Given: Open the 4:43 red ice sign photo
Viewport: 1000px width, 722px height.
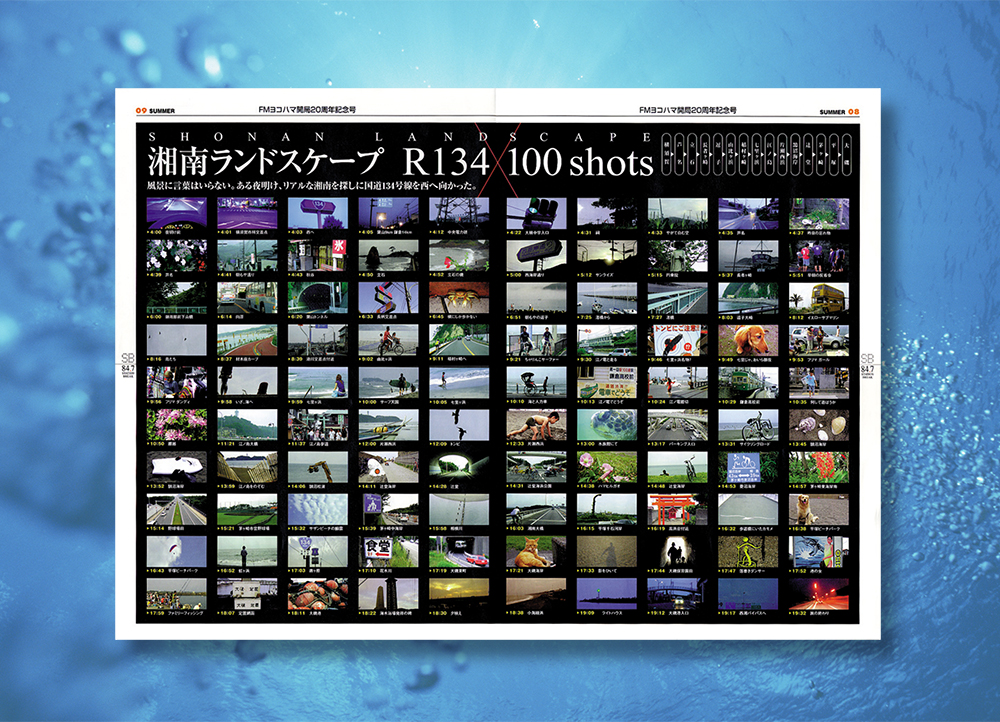Looking at the screenshot, I should pos(318,254).
